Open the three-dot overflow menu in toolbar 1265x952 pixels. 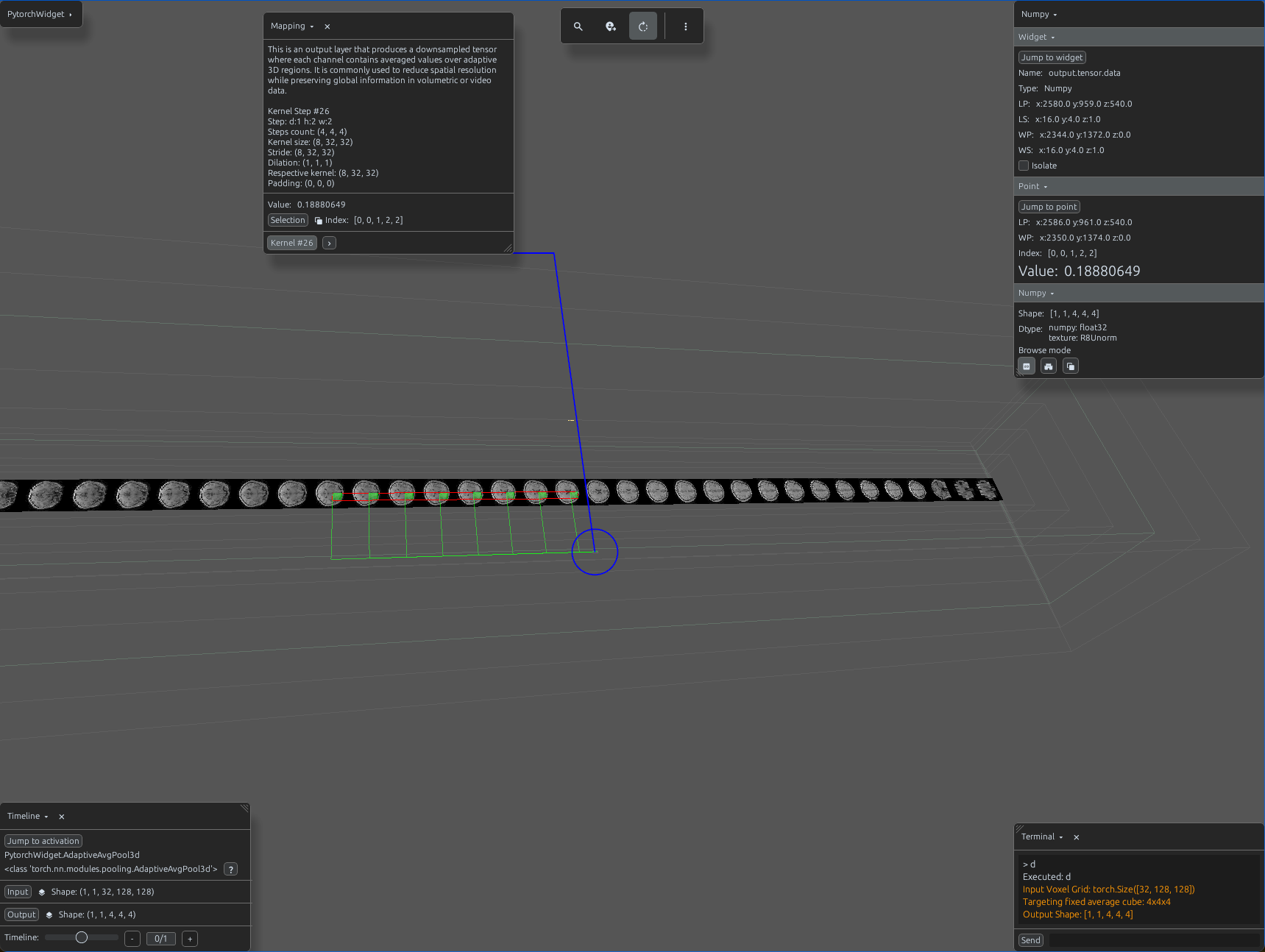coord(686,26)
